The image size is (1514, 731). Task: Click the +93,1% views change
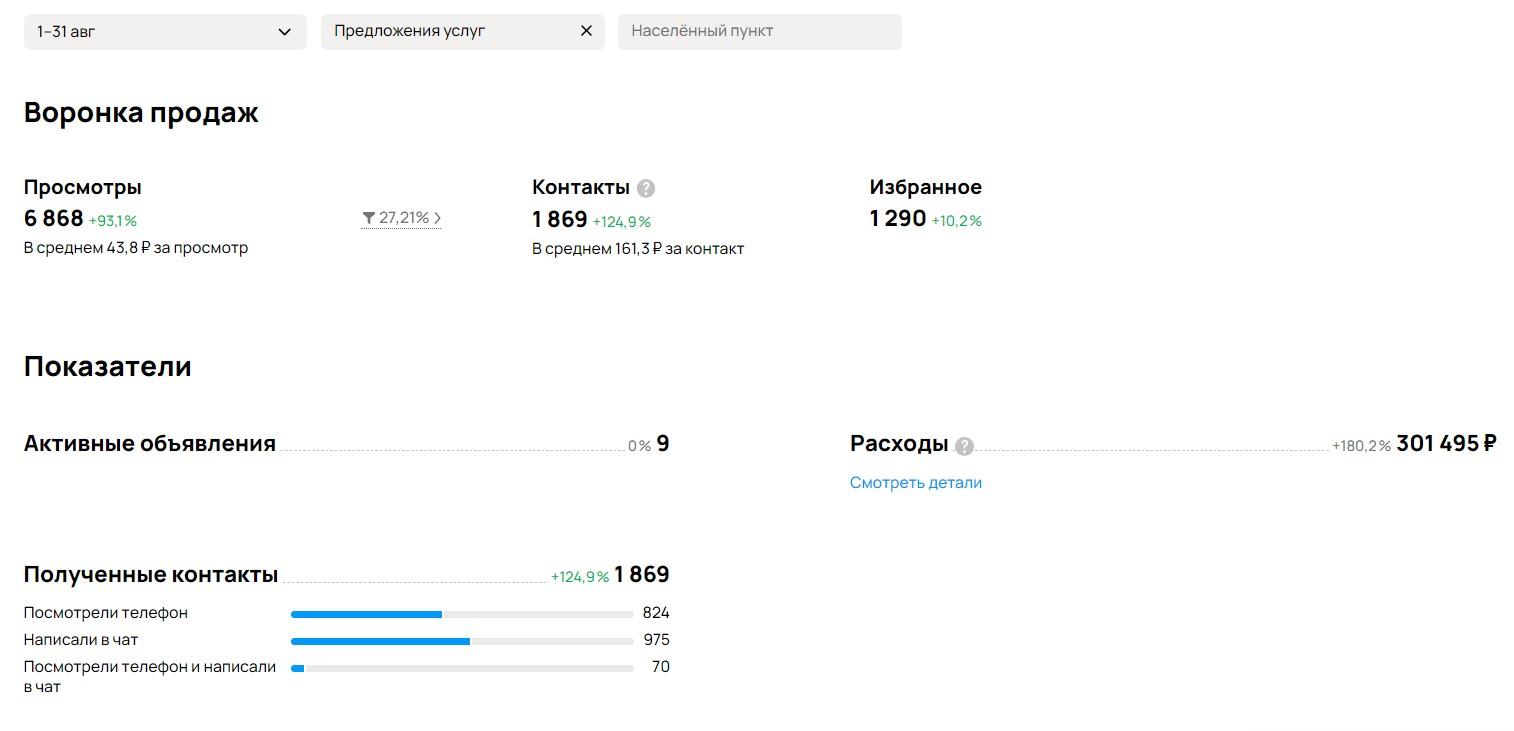113,221
